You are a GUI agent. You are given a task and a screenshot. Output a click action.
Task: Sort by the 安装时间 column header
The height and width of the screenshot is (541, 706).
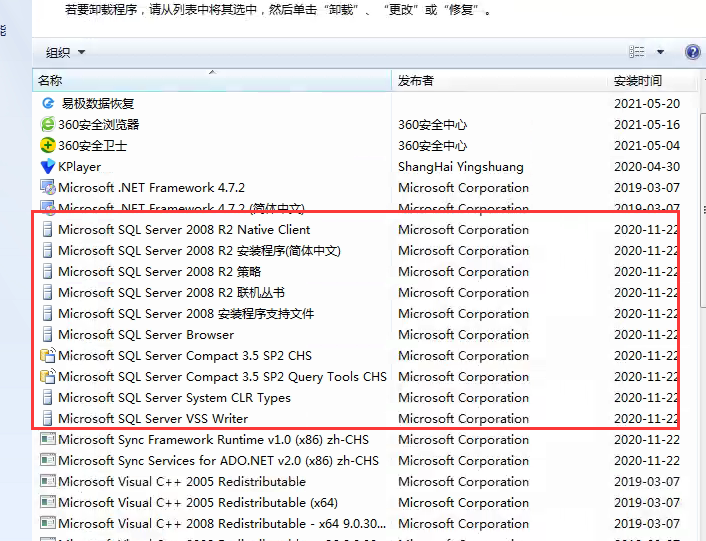(652, 81)
